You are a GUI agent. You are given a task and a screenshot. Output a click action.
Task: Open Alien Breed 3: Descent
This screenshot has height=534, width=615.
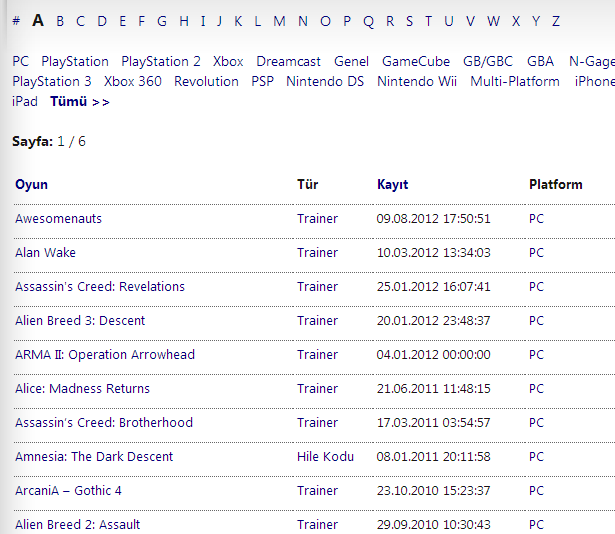point(80,321)
